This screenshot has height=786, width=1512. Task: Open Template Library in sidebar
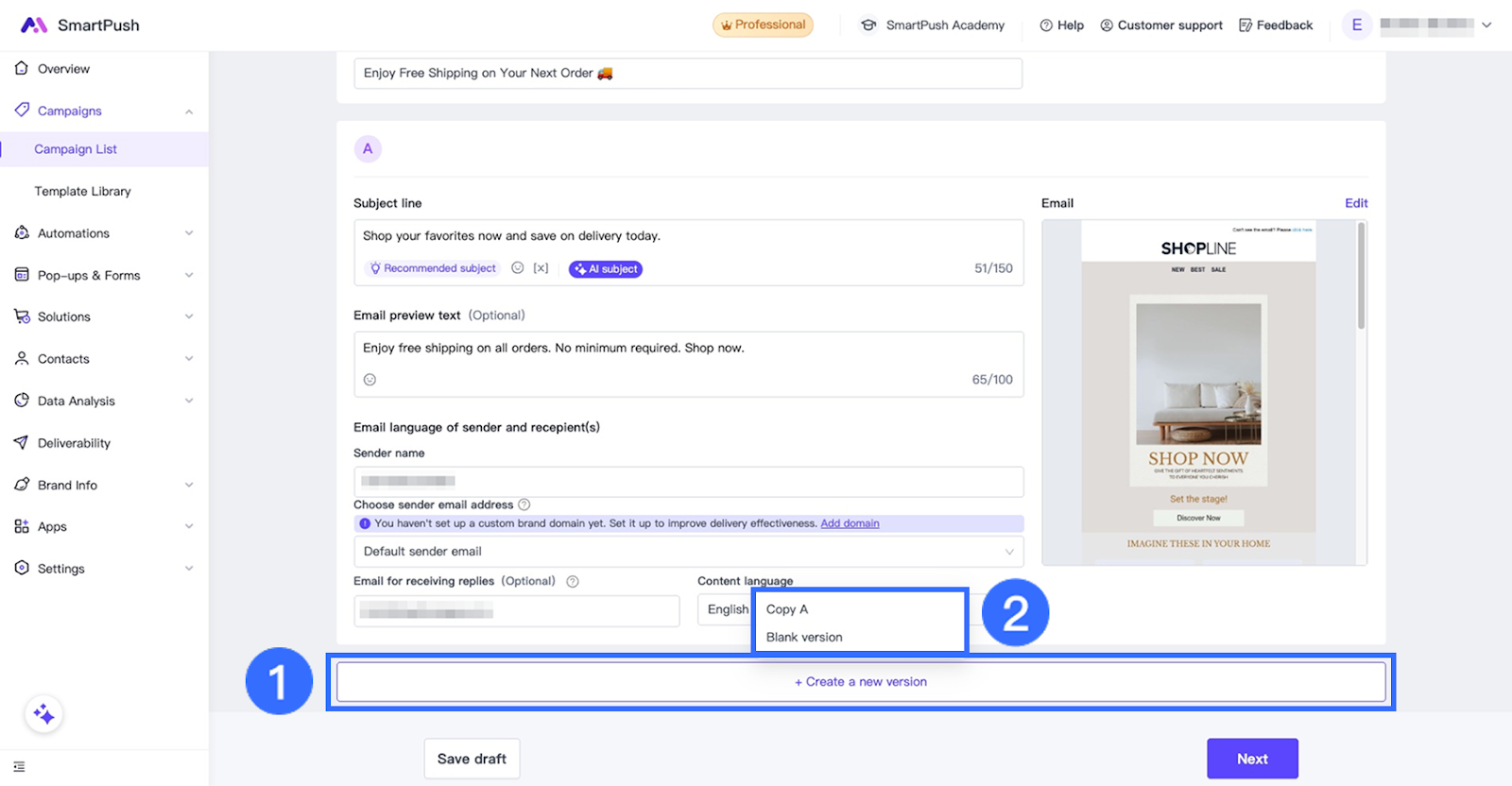pyautogui.click(x=83, y=191)
